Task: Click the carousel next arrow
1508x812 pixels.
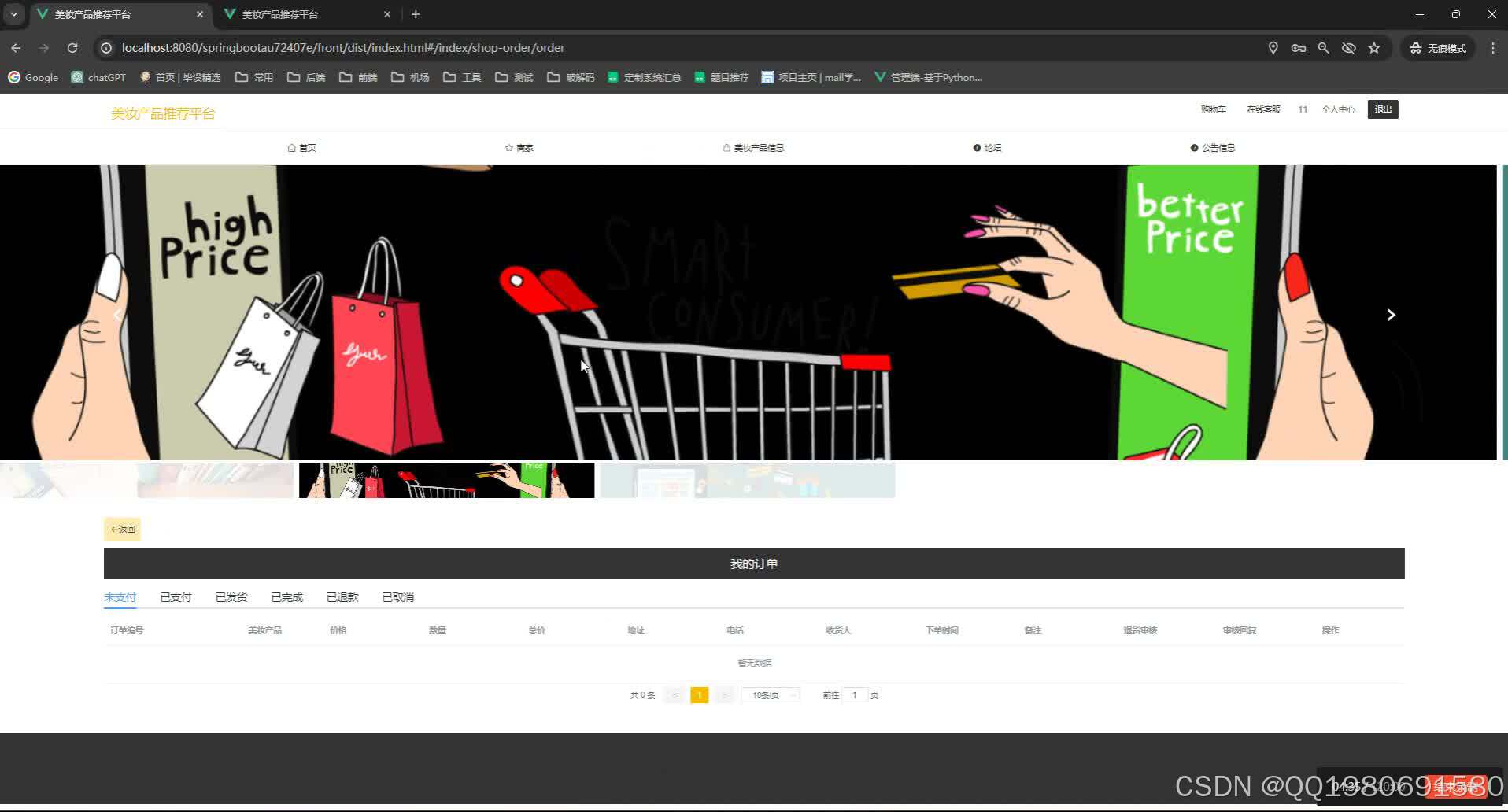Action: pyautogui.click(x=1391, y=315)
